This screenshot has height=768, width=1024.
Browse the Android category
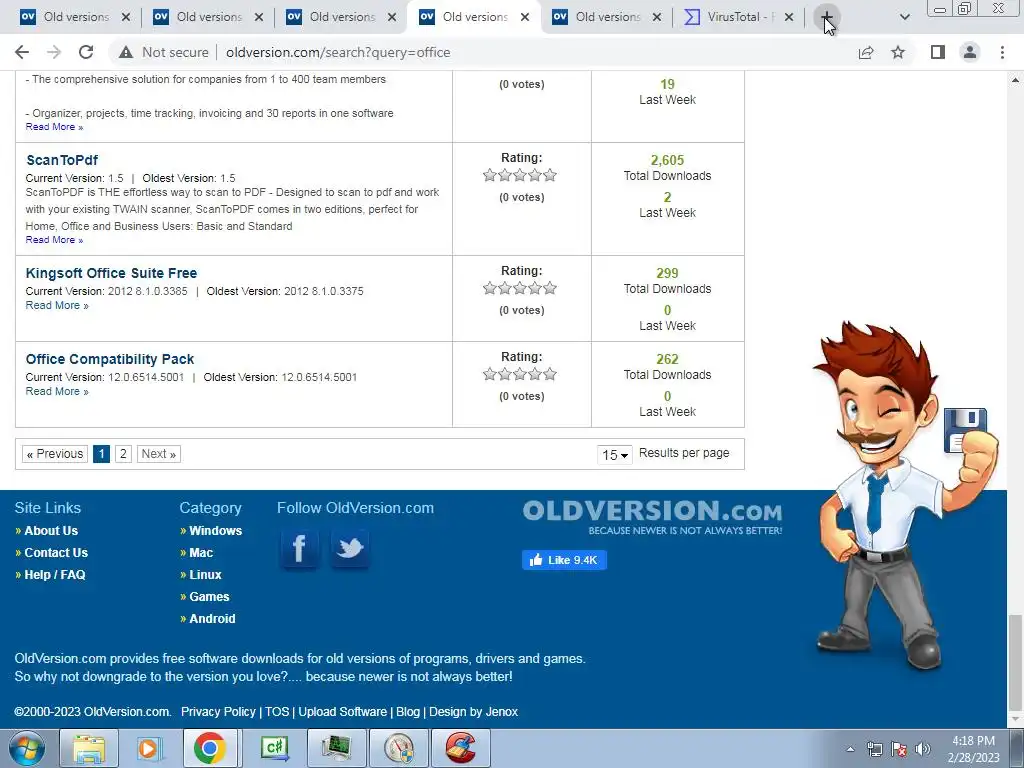[212, 618]
